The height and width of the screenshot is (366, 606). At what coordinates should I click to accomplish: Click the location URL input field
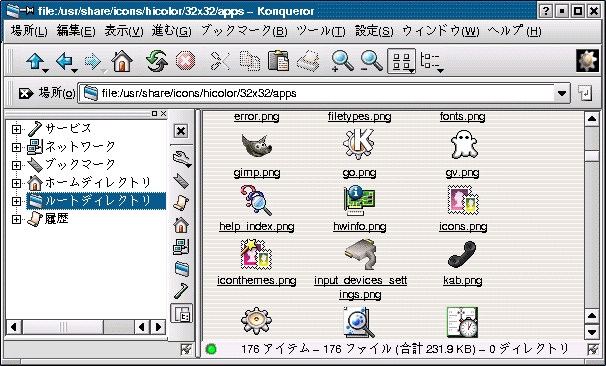point(324,93)
